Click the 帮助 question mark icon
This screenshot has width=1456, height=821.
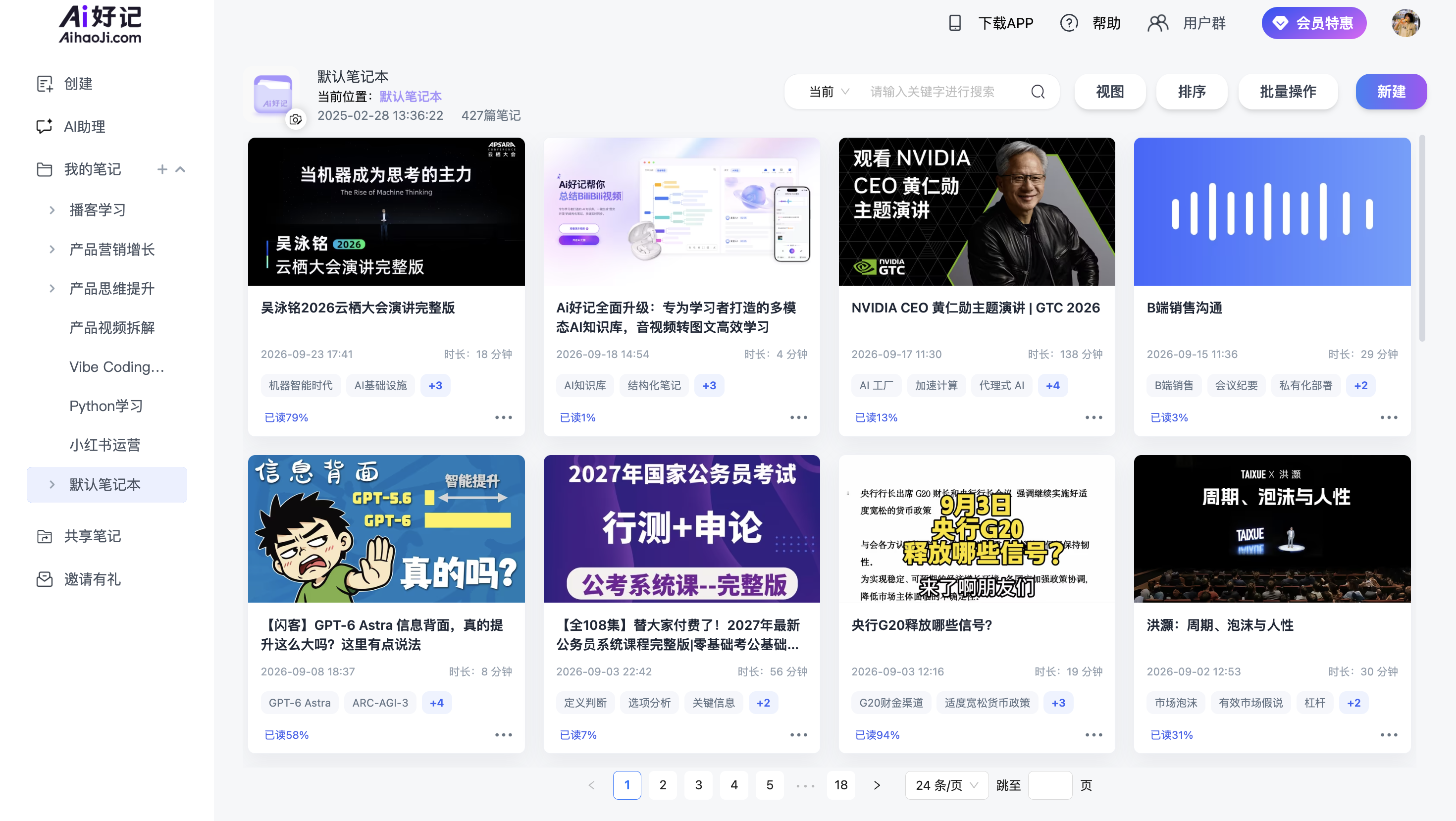pos(1069,23)
